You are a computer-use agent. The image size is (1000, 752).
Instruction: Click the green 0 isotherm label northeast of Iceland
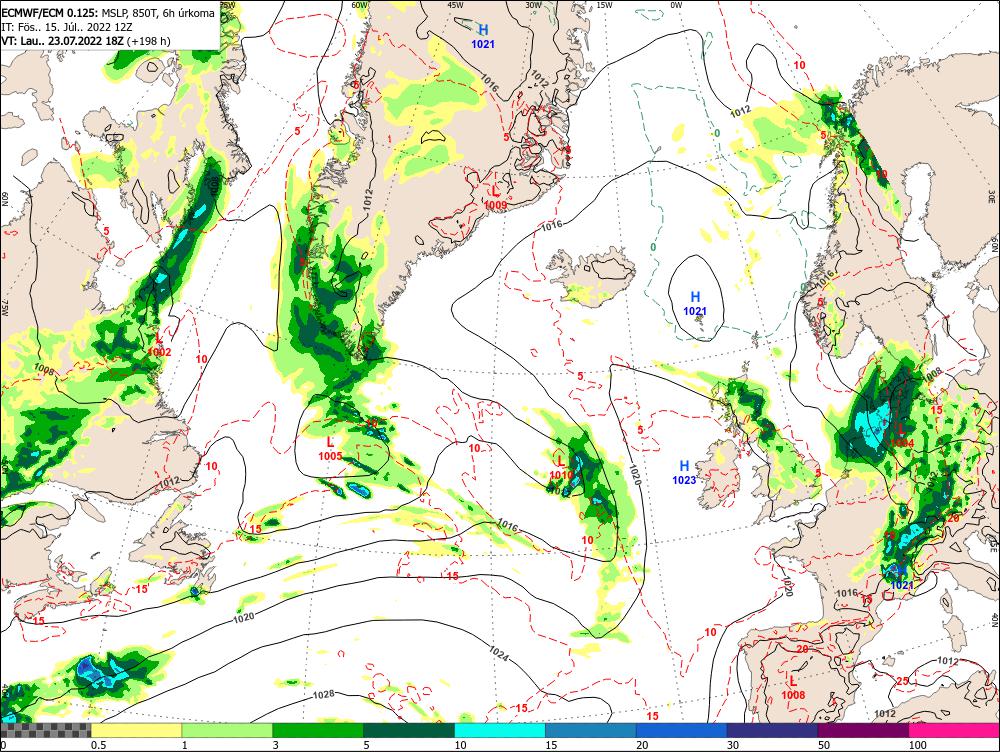pos(652,247)
